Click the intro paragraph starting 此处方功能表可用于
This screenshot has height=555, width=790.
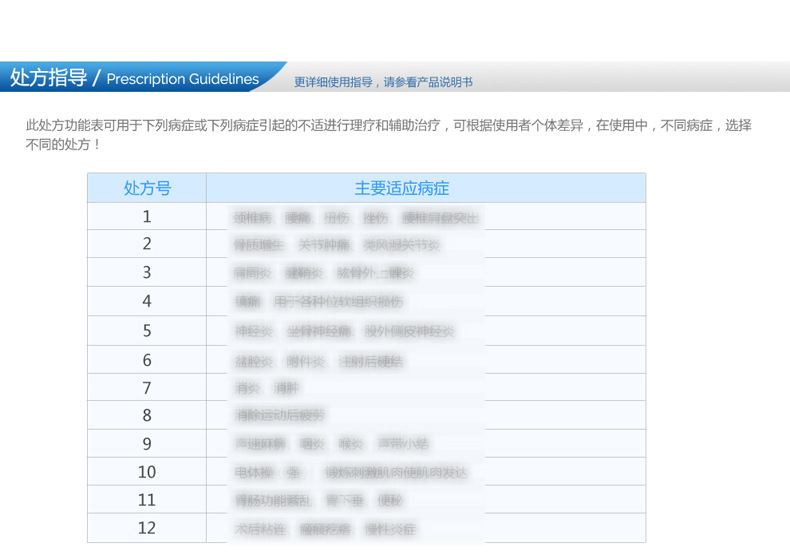(388, 134)
